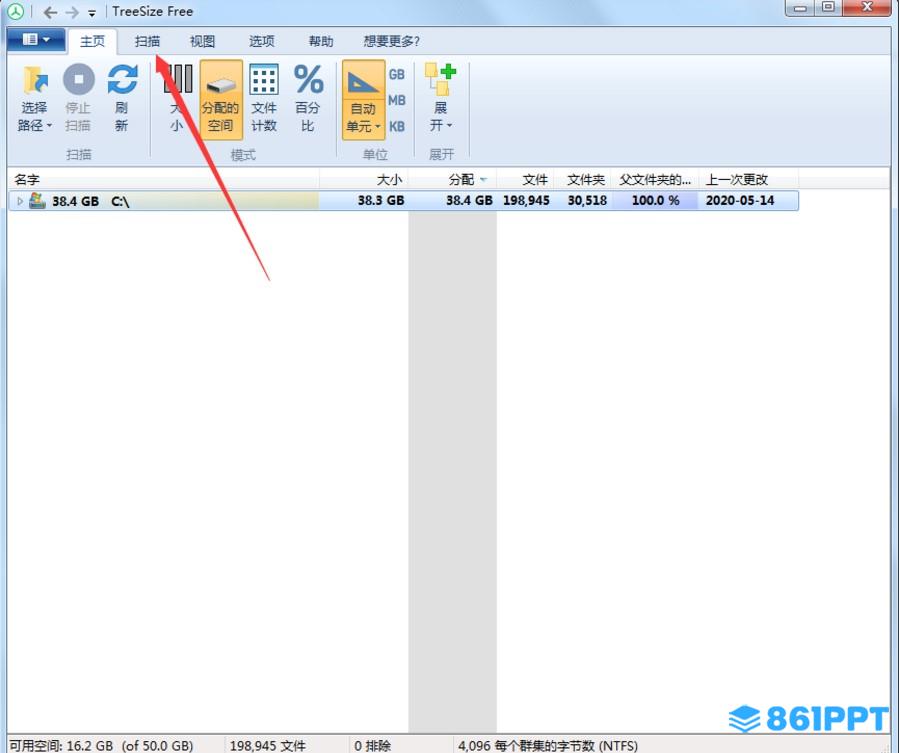The height and width of the screenshot is (753, 899).
Task: Expand the C:\ tree node
Action: click(x=20, y=201)
